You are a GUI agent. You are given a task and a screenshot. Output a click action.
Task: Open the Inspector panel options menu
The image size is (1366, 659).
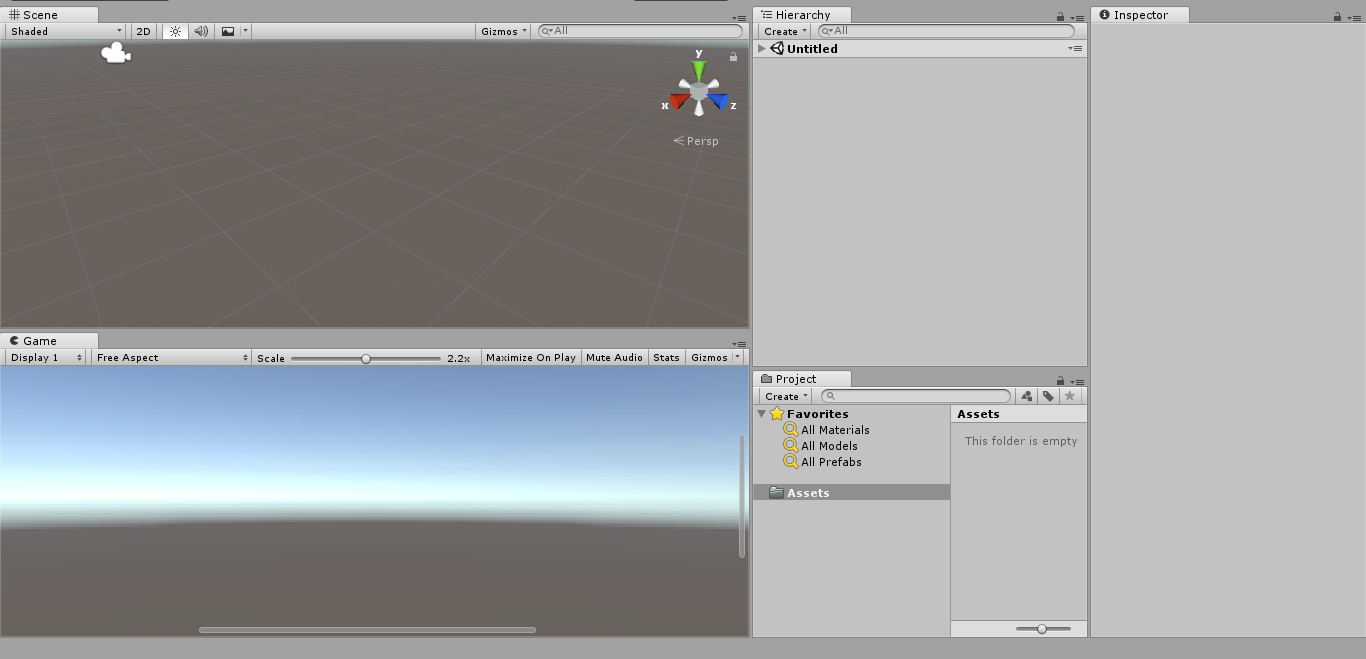pyautogui.click(x=1354, y=17)
